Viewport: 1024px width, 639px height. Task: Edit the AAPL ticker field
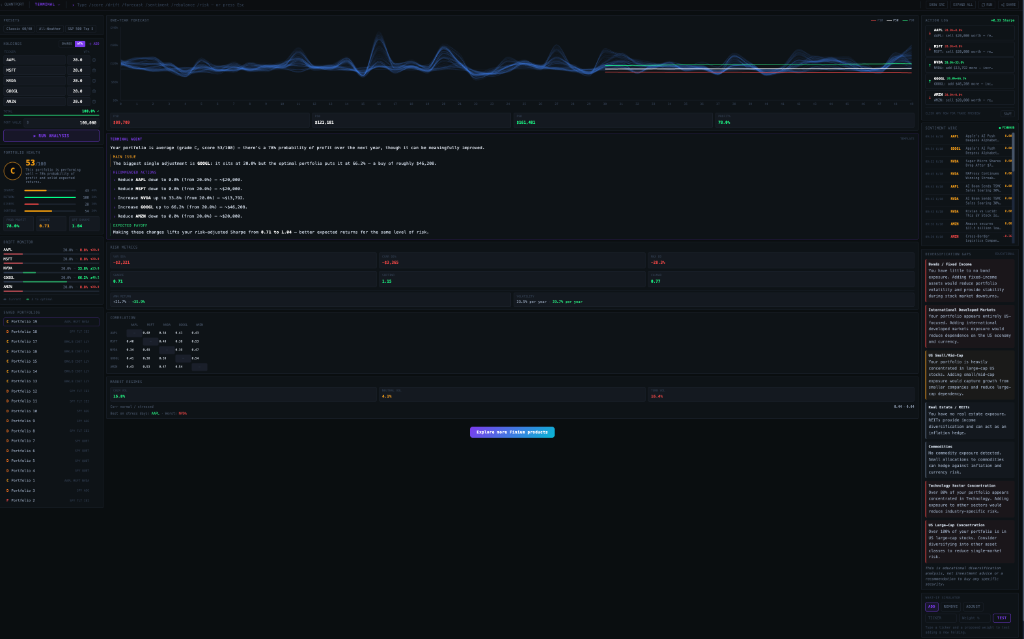click(x=34, y=59)
